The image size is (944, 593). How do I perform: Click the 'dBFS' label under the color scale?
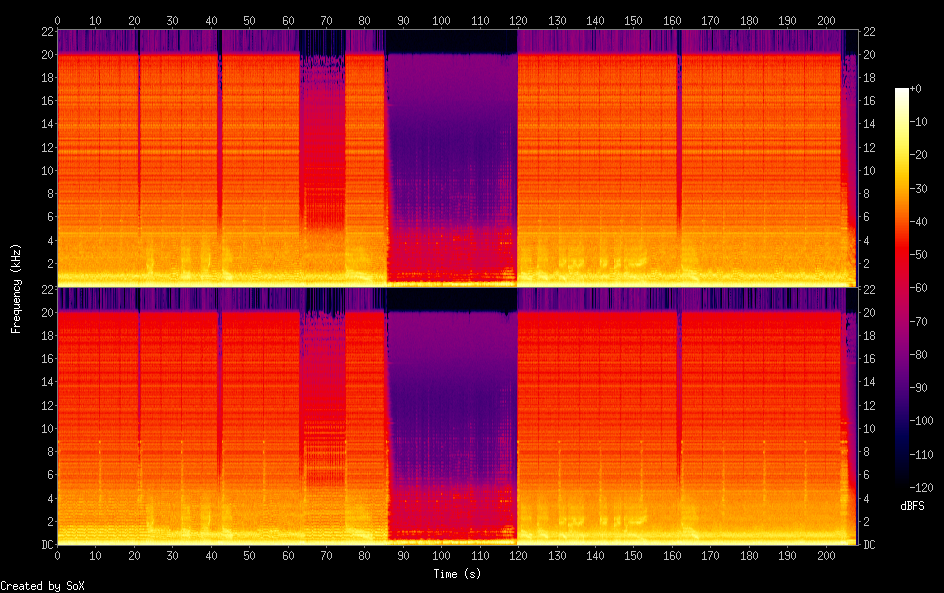pos(912,507)
